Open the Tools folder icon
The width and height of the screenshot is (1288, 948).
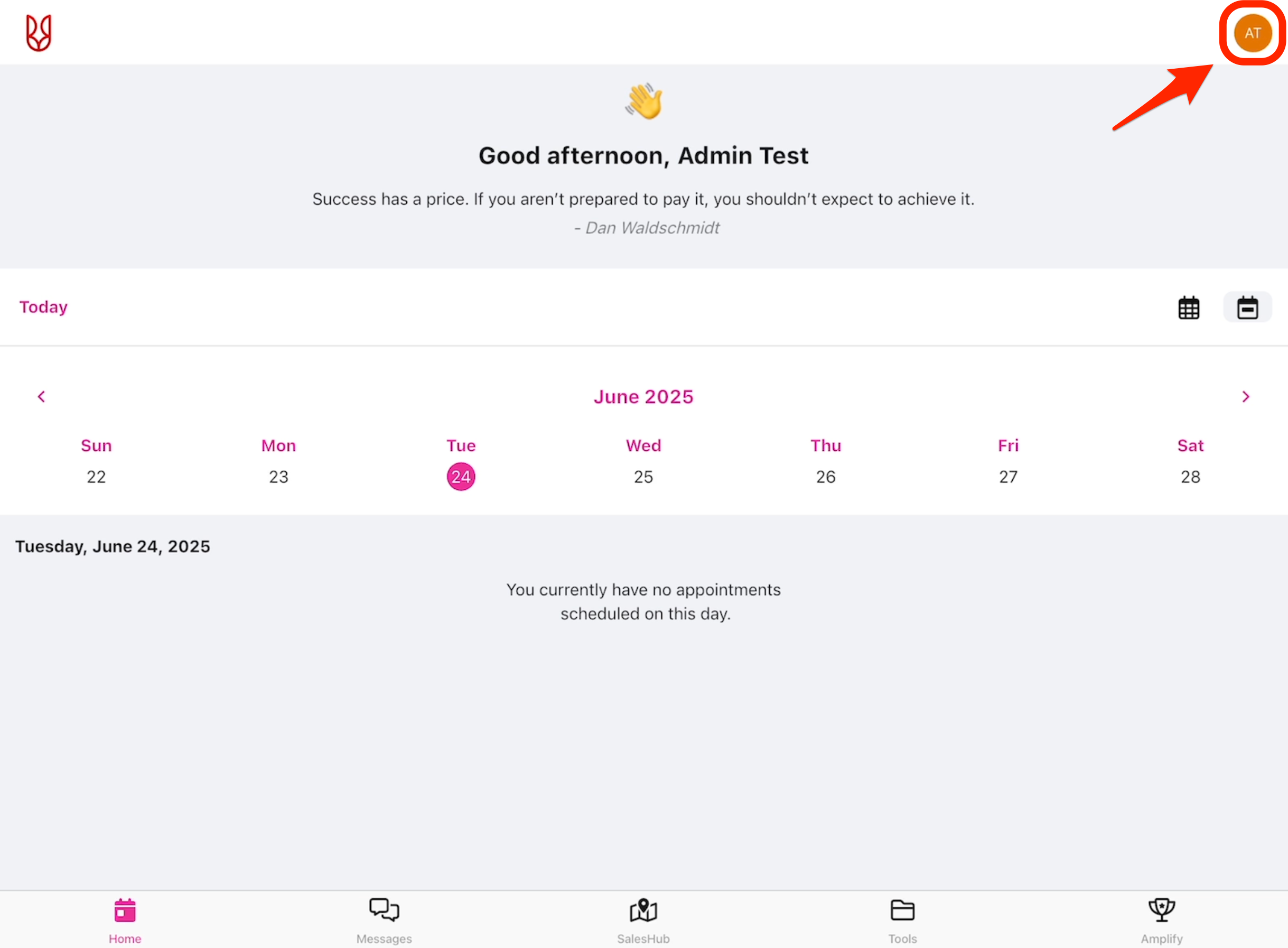coord(902,910)
